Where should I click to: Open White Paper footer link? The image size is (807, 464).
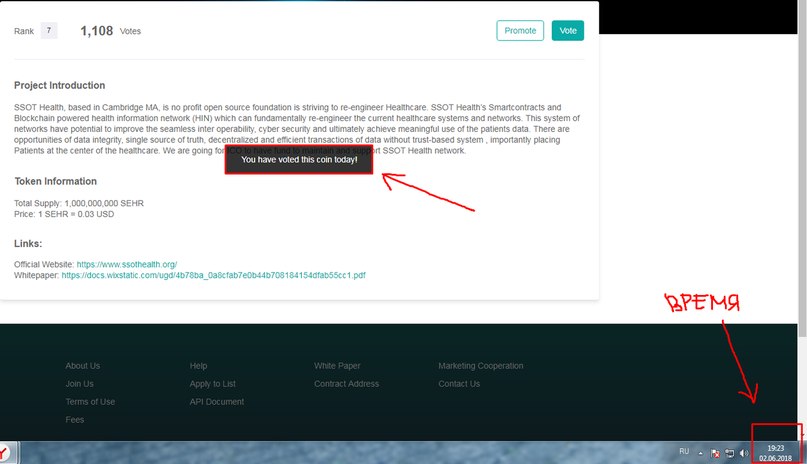pyautogui.click(x=337, y=366)
